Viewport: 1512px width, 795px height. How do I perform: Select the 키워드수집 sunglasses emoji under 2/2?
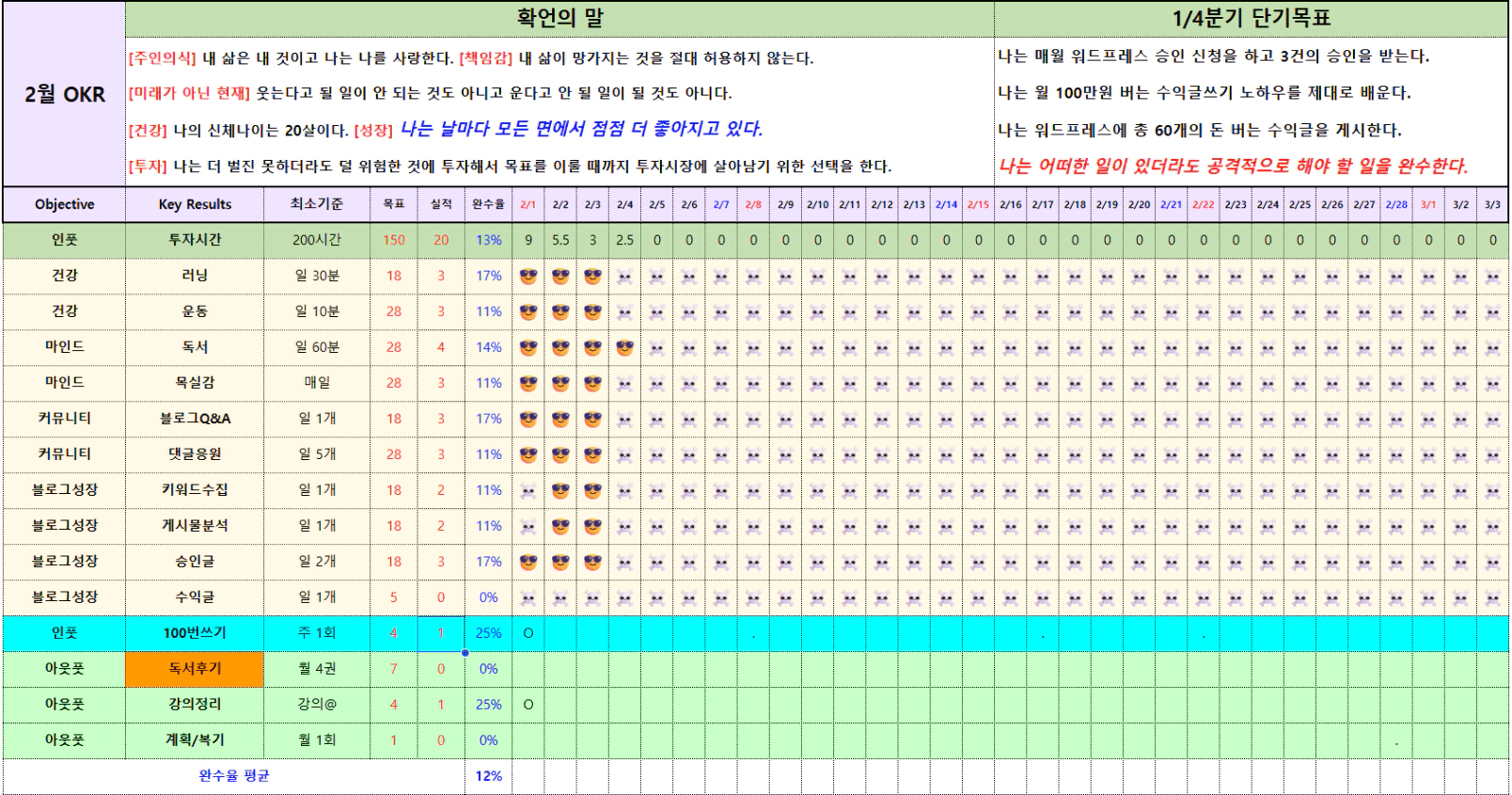[560, 490]
